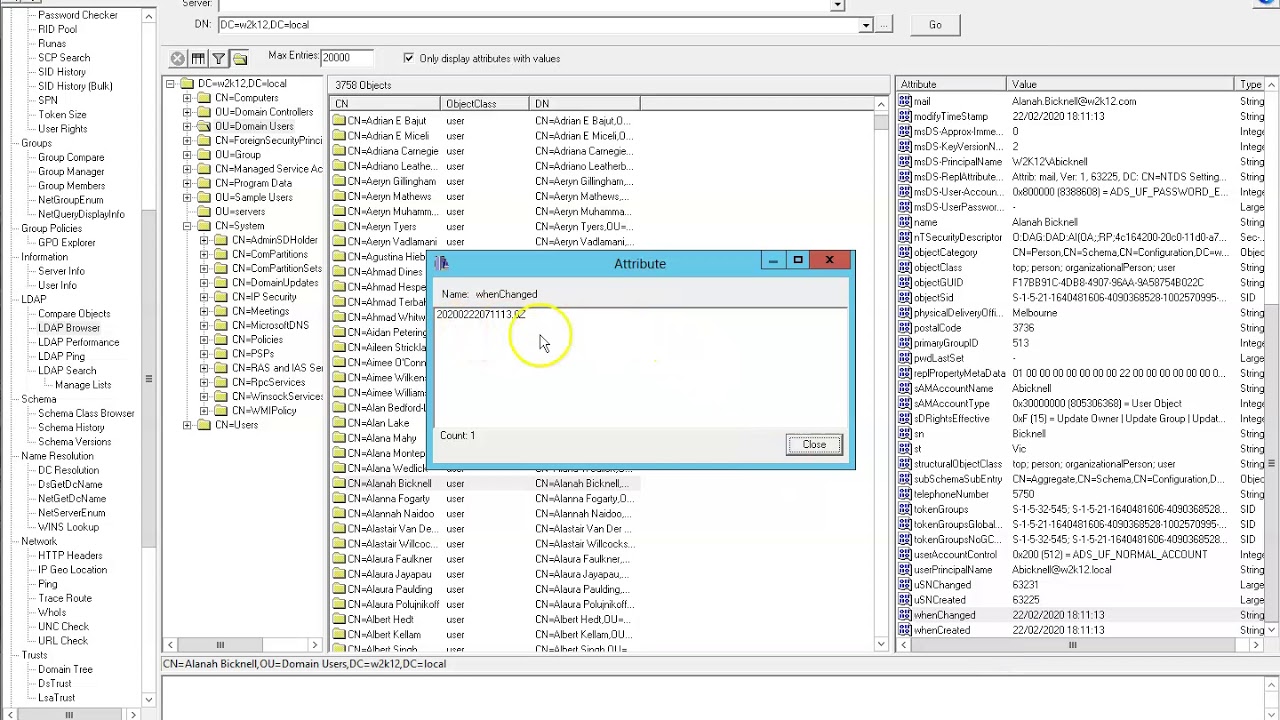The width and height of the screenshot is (1280, 720).
Task: Select the CN=Albert Kellam row
Action: (x=485, y=634)
